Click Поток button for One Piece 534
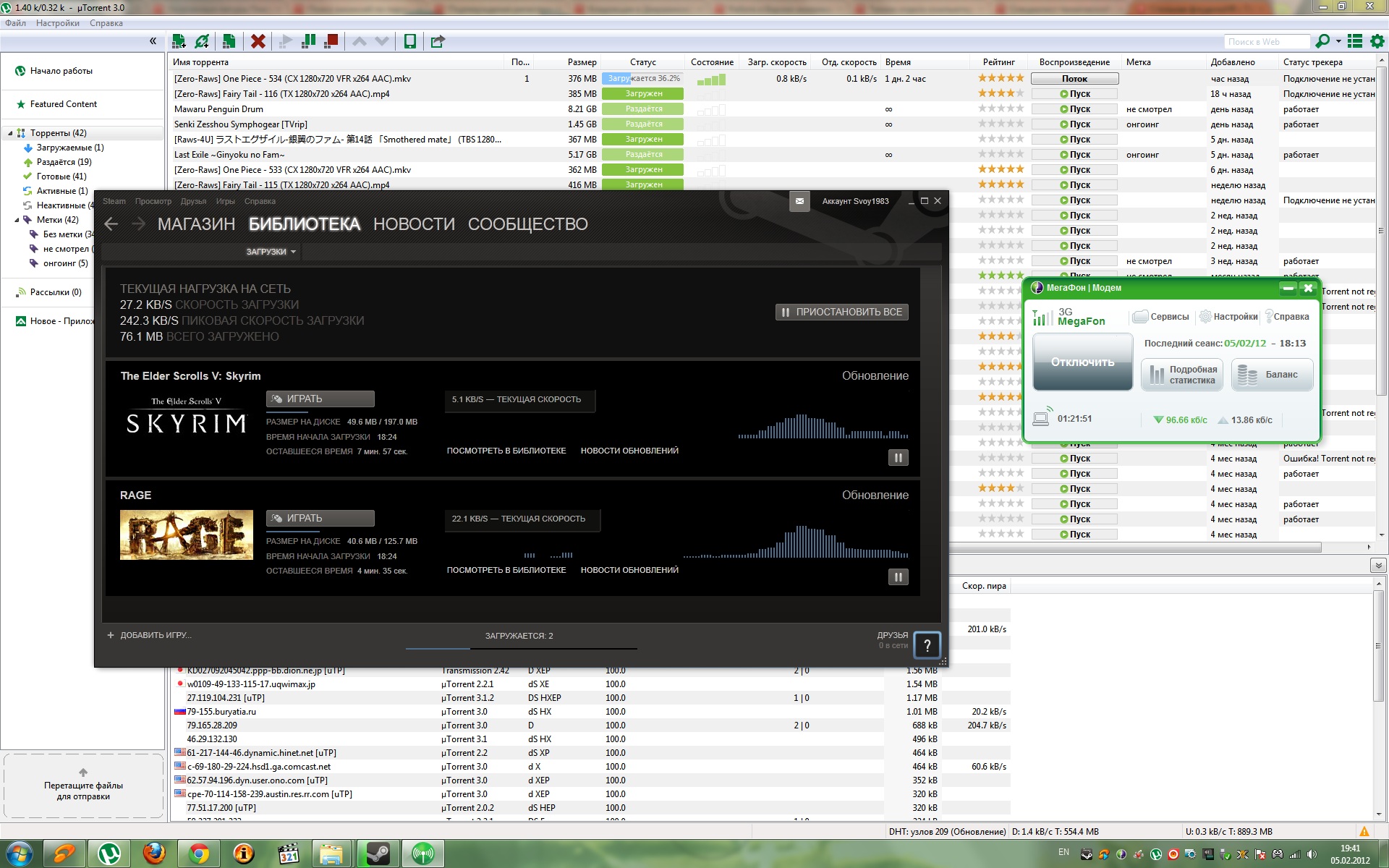 pyautogui.click(x=1074, y=79)
